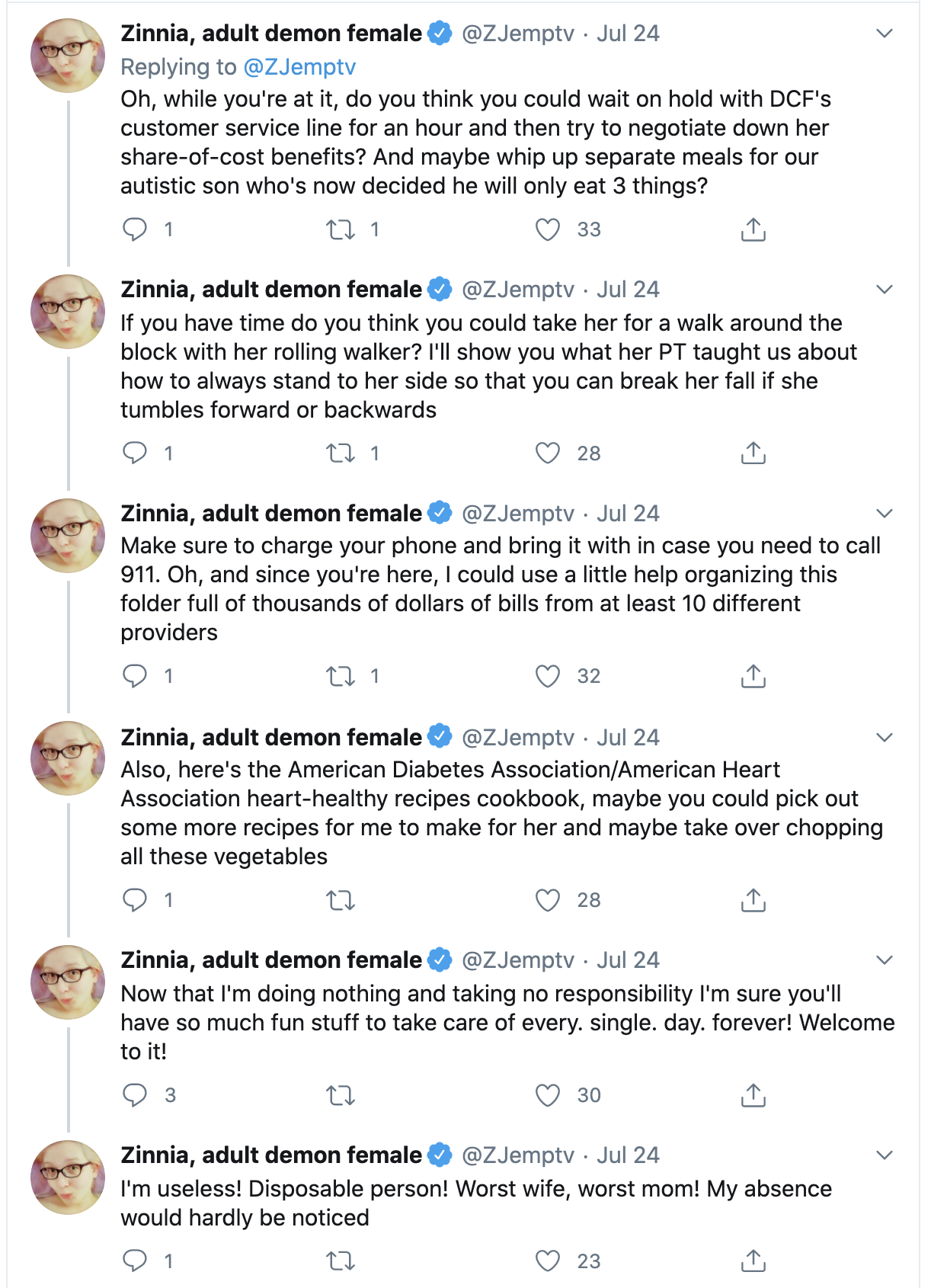This screenshot has height=1288, width=931.
Task: Retweet the 'doing nothing and taking no responsibility' tweet
Action: [341, 1095]
